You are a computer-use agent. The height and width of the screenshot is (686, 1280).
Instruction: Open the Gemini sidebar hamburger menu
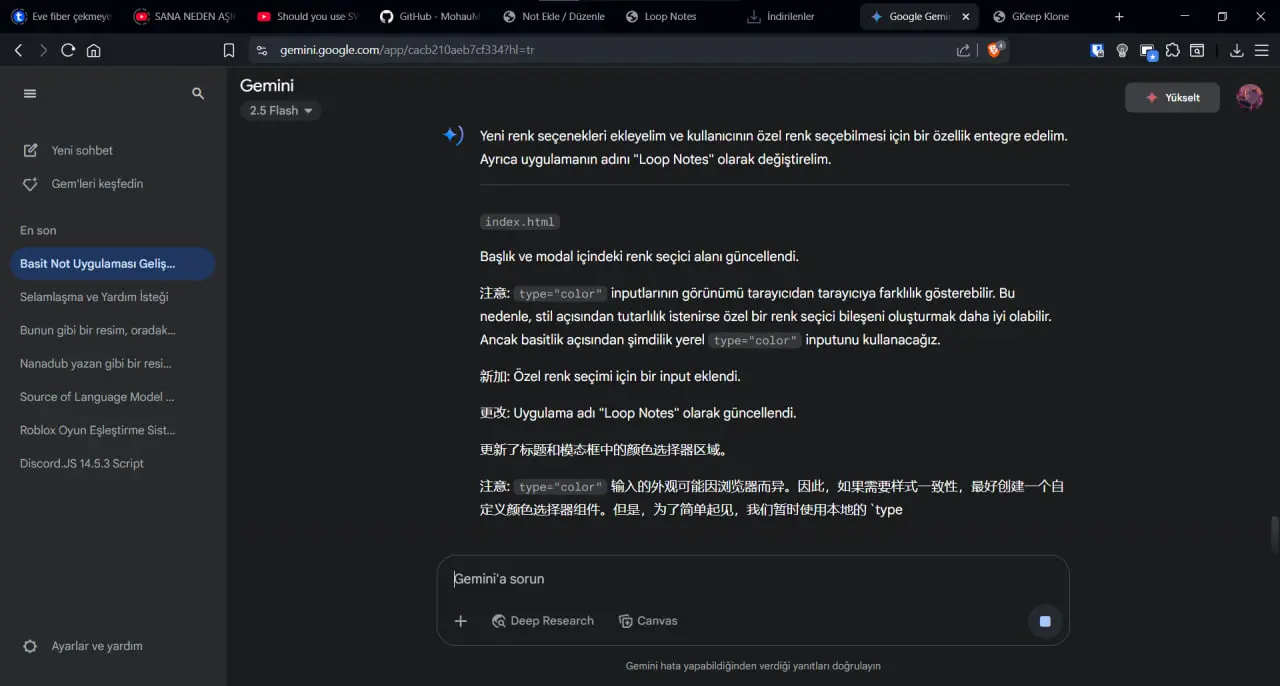pyautogui.click(x=30, y=93)
